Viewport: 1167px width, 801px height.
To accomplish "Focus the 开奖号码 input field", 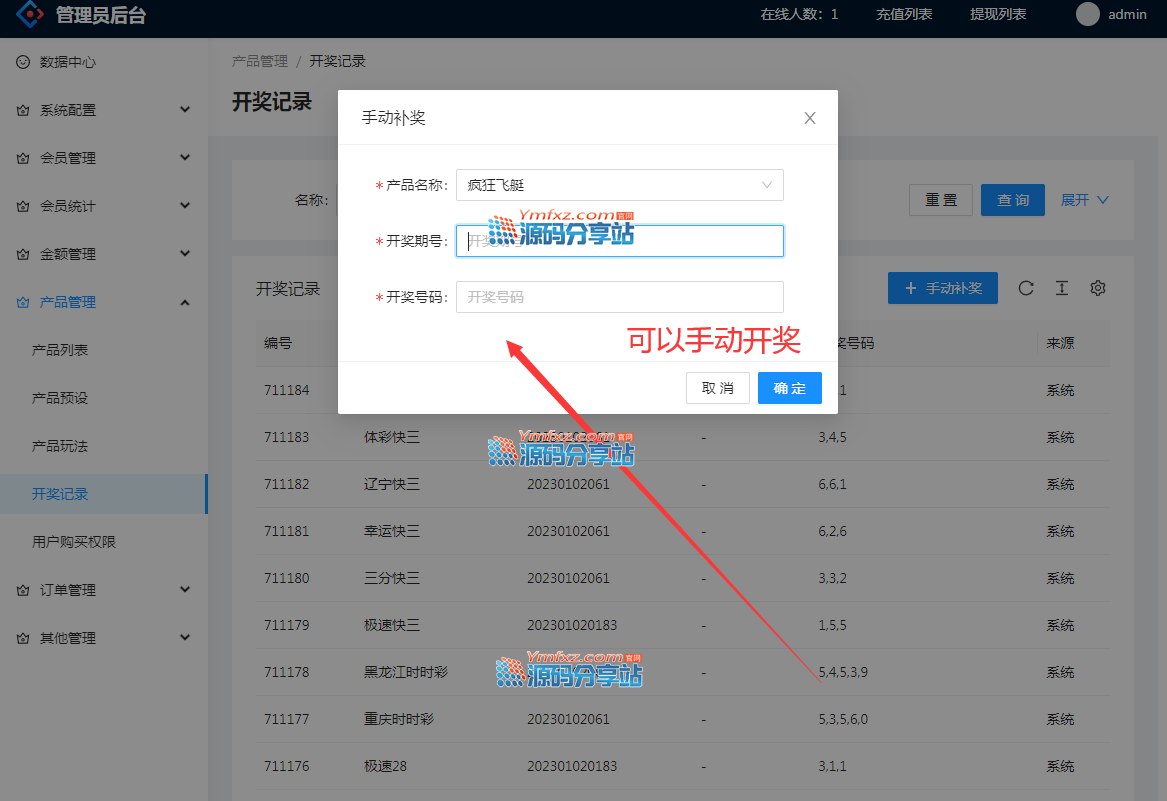I will [x=619, y=297].
